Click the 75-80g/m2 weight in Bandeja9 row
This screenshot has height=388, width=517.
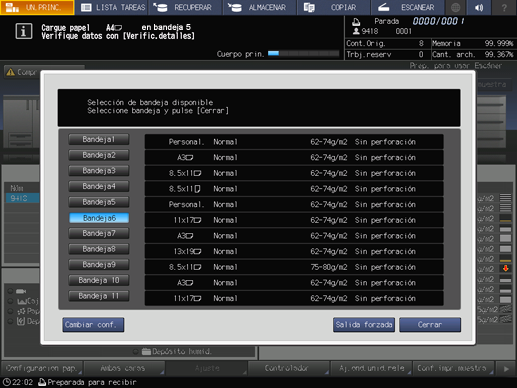328,267
